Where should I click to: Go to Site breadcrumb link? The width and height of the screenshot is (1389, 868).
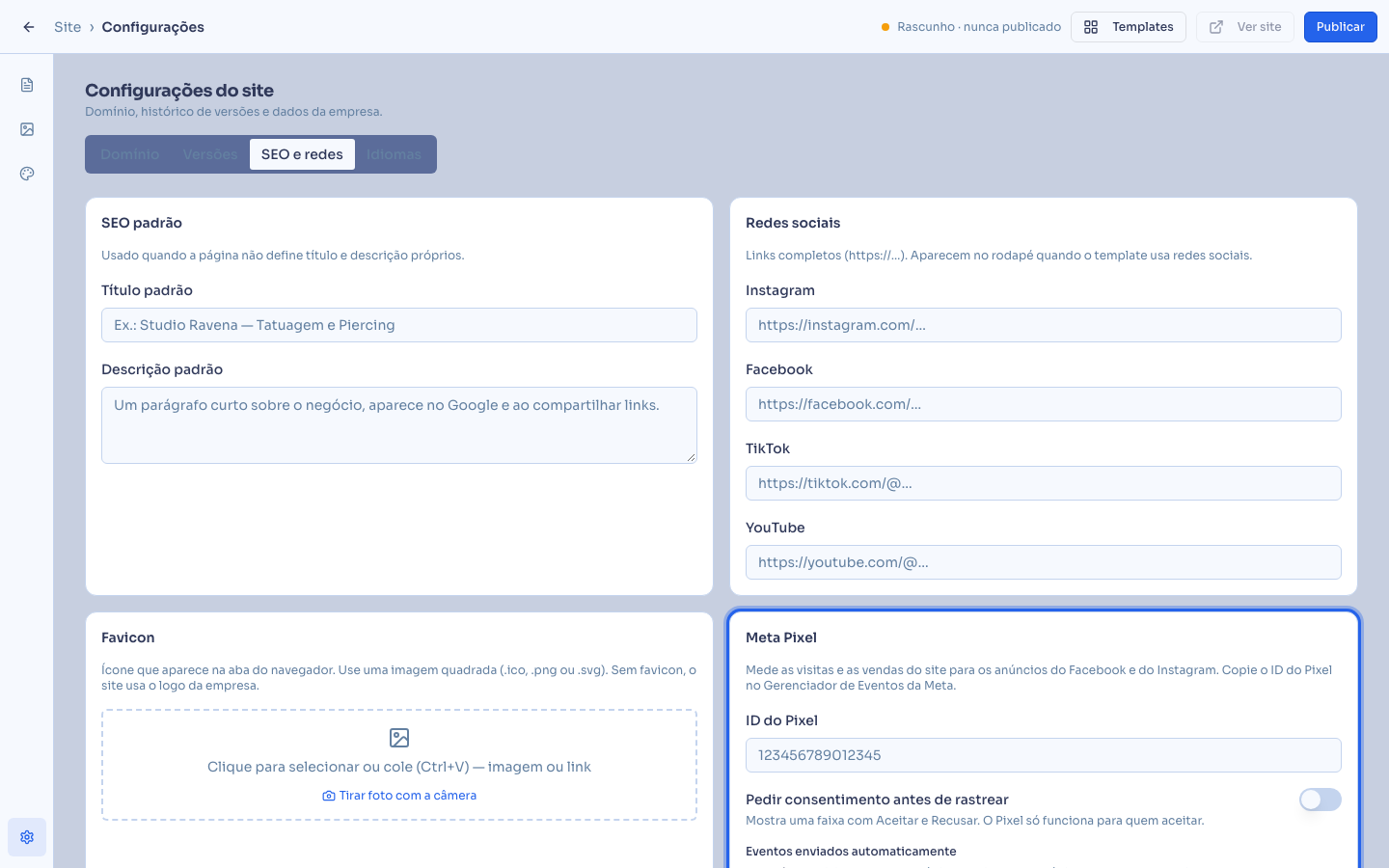68,27
